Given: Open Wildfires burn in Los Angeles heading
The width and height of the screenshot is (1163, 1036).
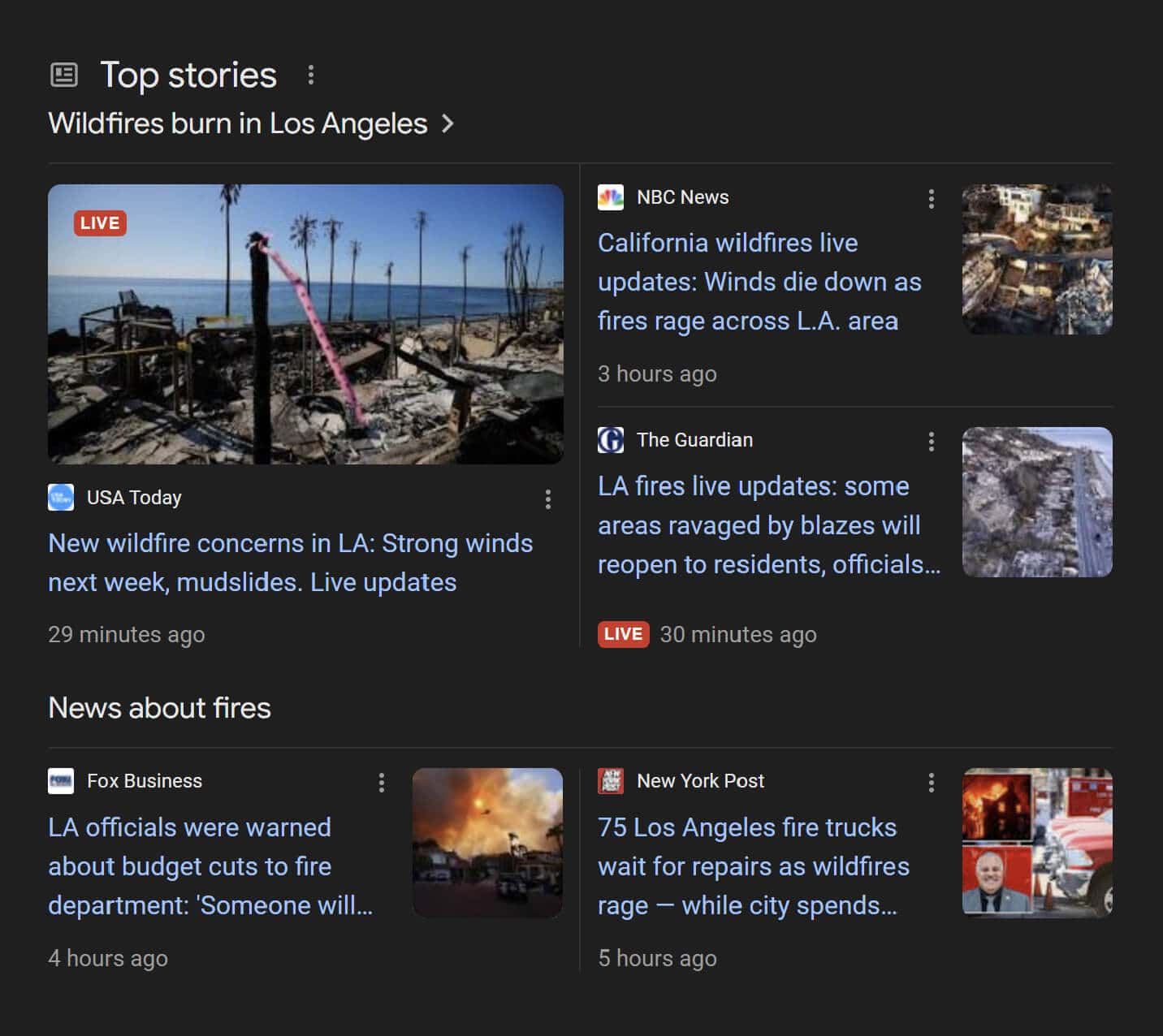Looking at the screenshot, I should click(x=238, y=123).
